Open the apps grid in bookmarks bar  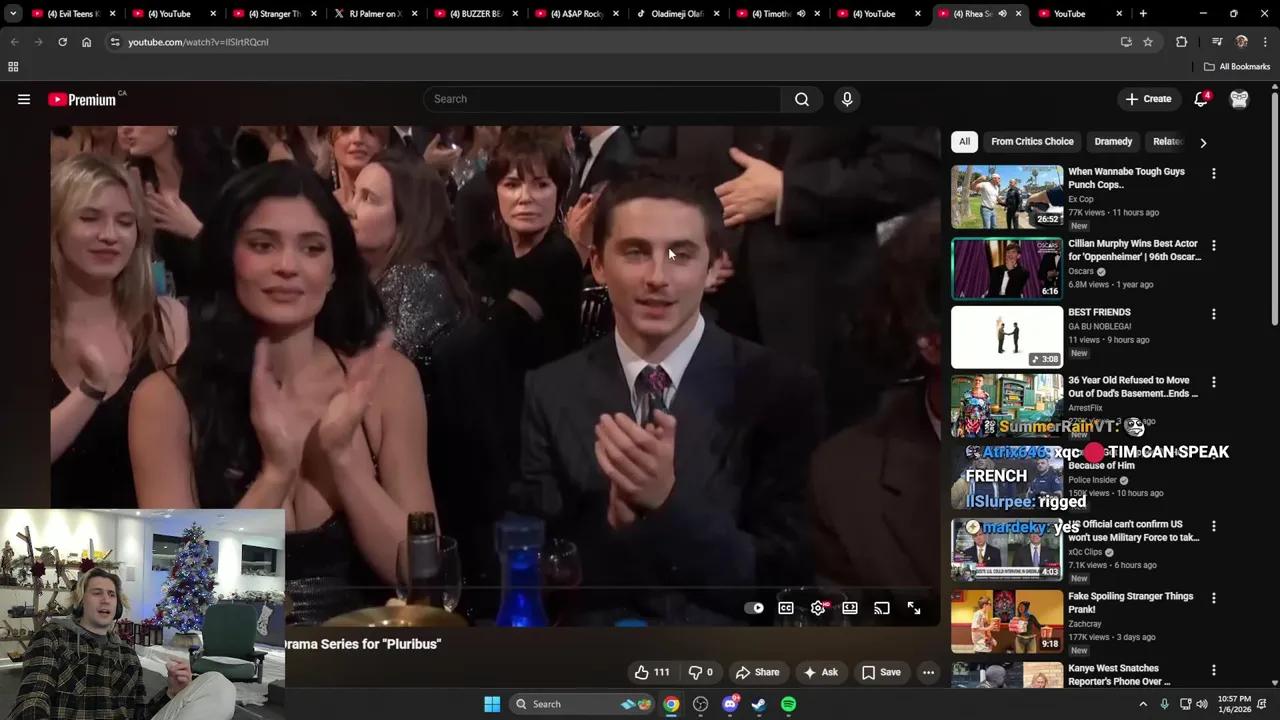pyautogui.click(x=13, y=67)
